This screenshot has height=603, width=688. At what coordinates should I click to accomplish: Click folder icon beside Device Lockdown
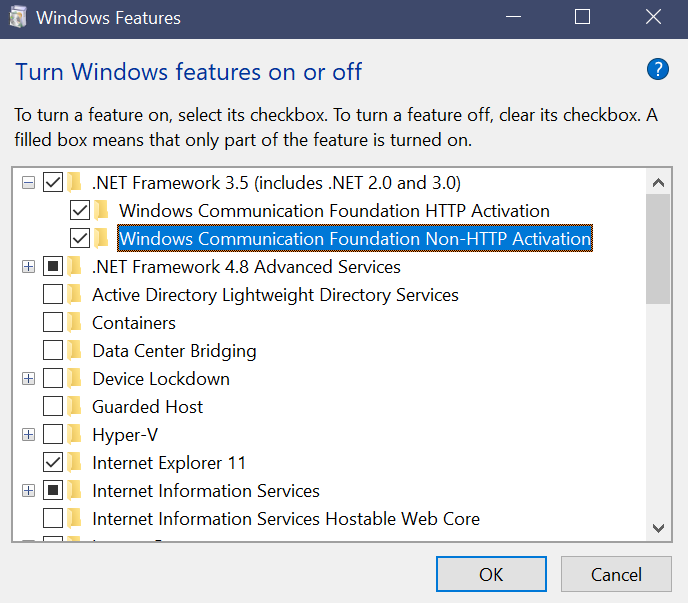[75, 378]
